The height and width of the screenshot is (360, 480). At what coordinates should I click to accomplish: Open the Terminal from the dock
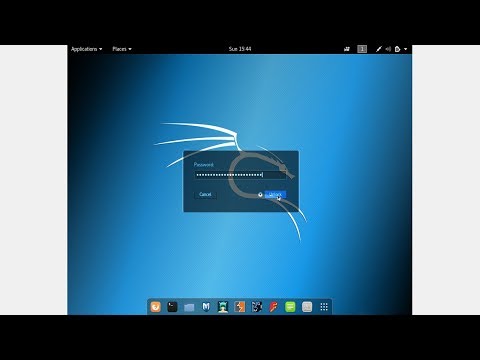point(172,307)
